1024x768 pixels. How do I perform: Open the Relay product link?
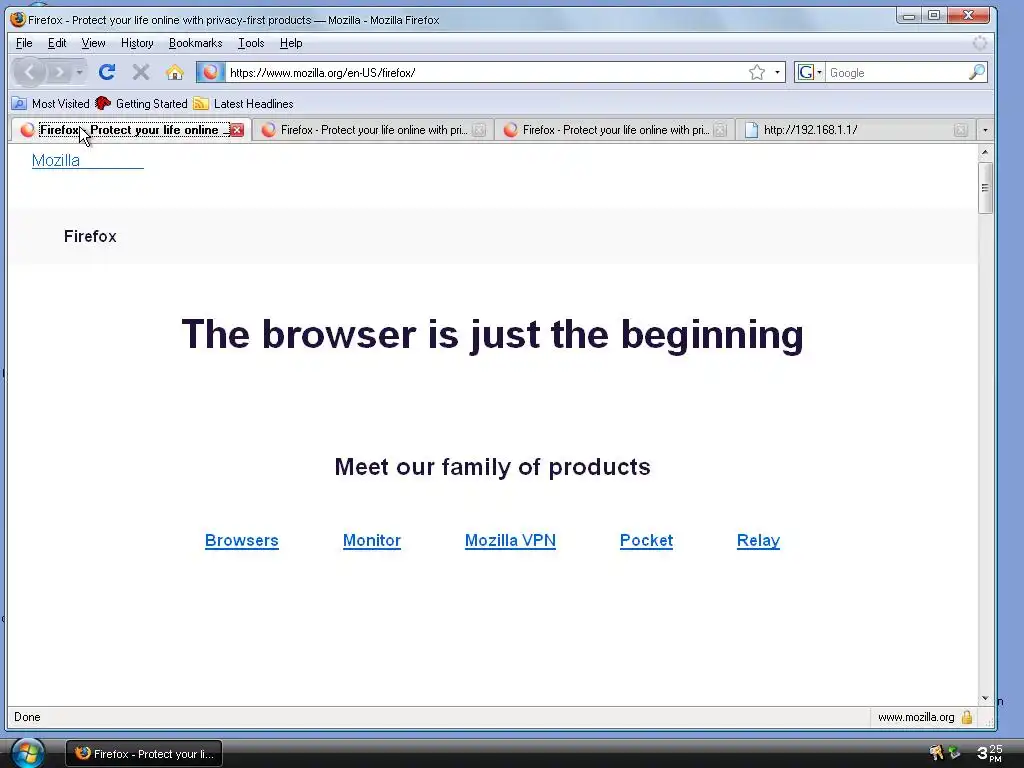758,541
